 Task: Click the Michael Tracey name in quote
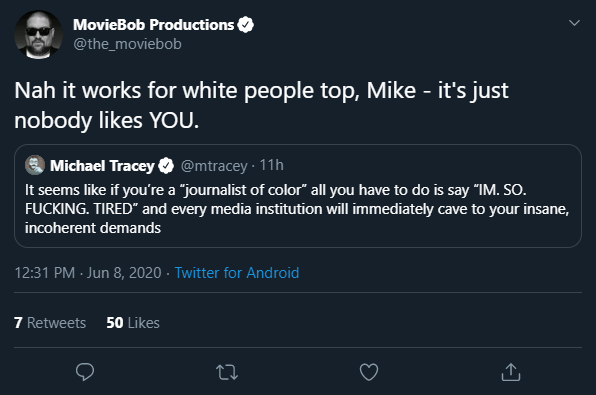coord(102,166)
